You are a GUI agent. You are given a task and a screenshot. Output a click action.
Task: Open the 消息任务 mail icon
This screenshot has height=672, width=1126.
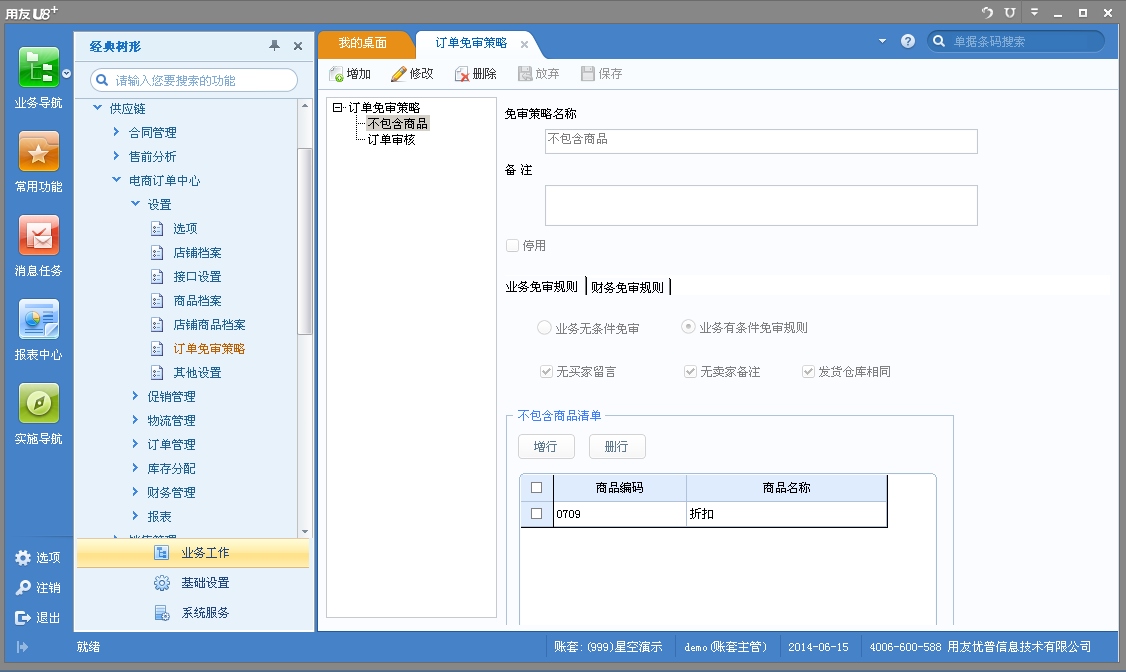coord(39,235)
